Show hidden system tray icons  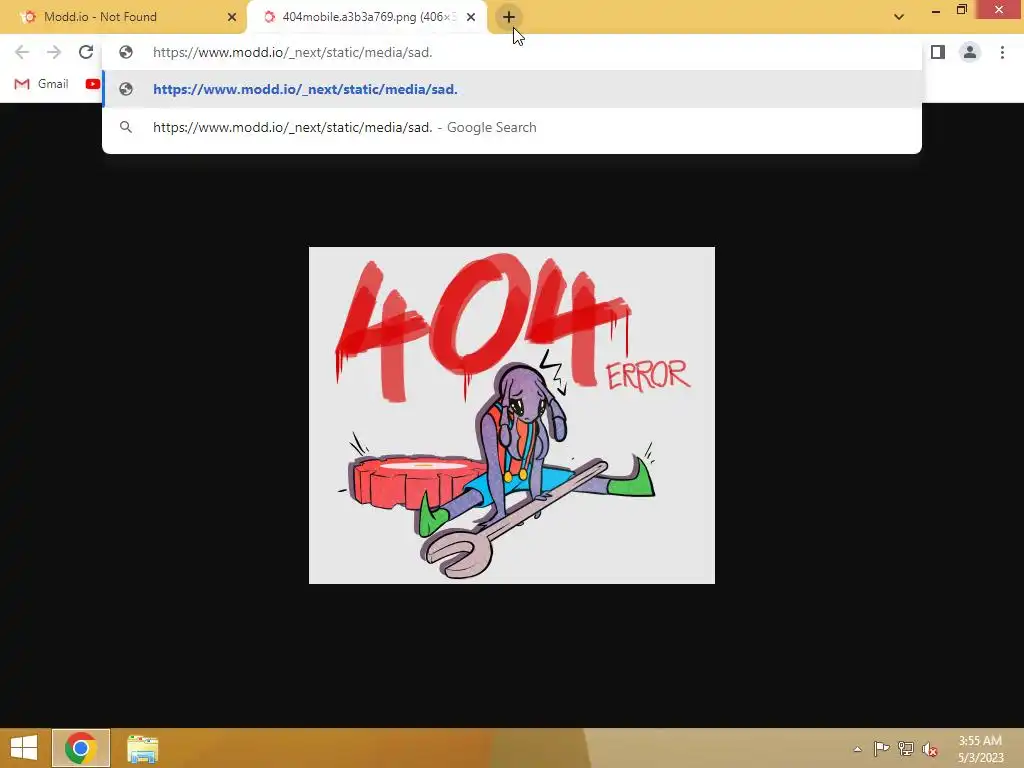coord(857,749)
